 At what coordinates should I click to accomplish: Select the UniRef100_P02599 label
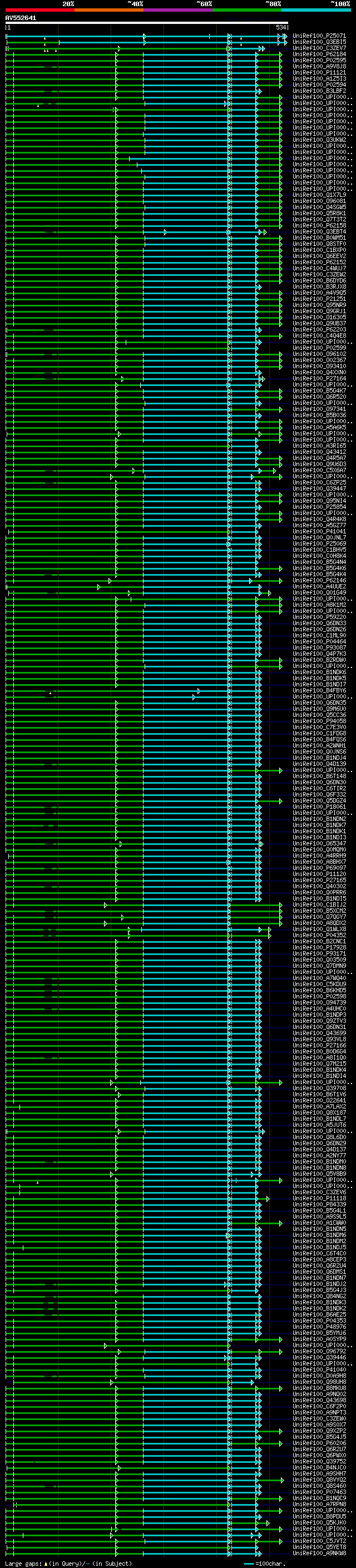point(319,348)
